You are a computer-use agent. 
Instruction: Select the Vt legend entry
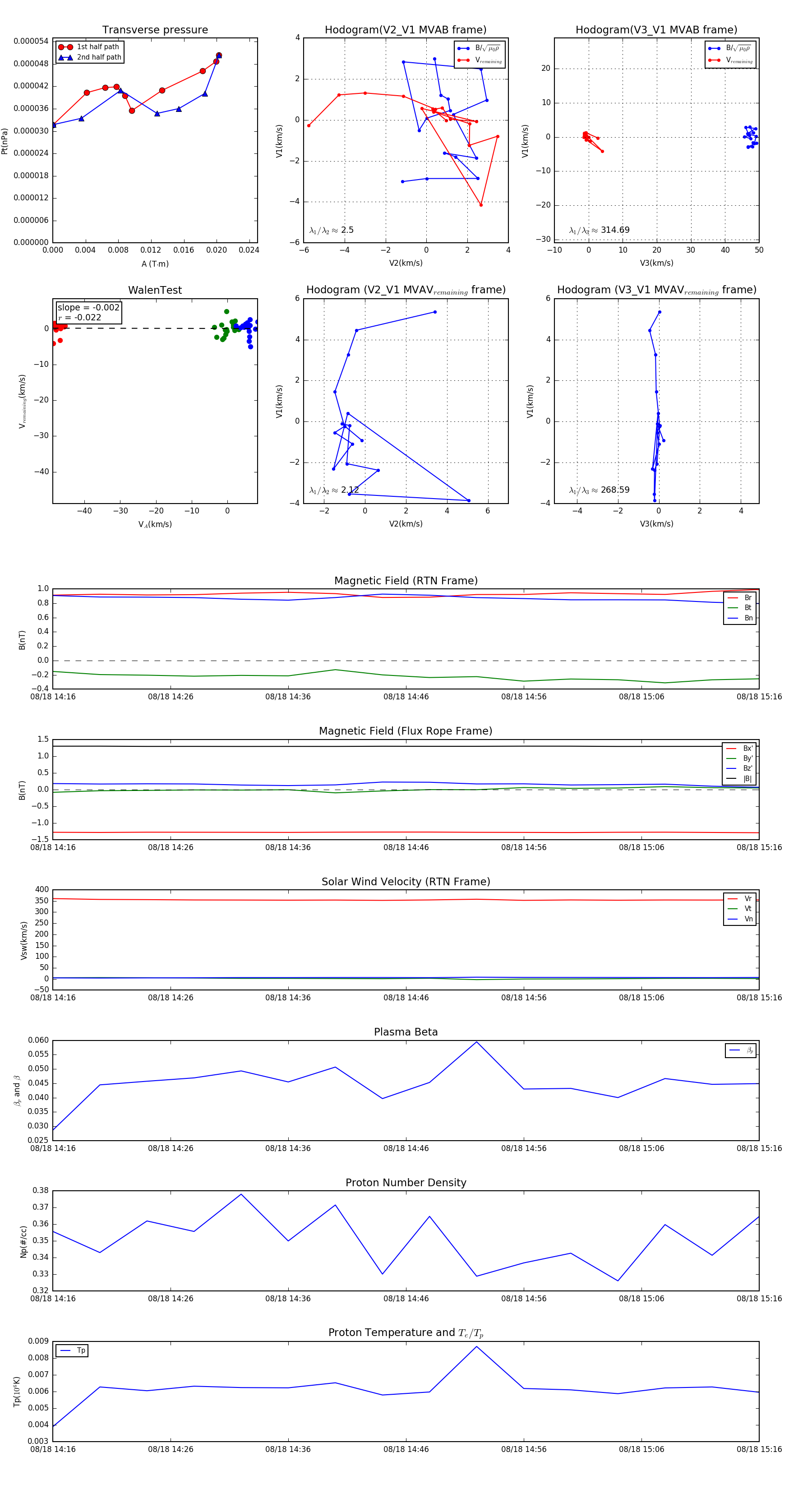pyautogui.click(x=740, y=909)
